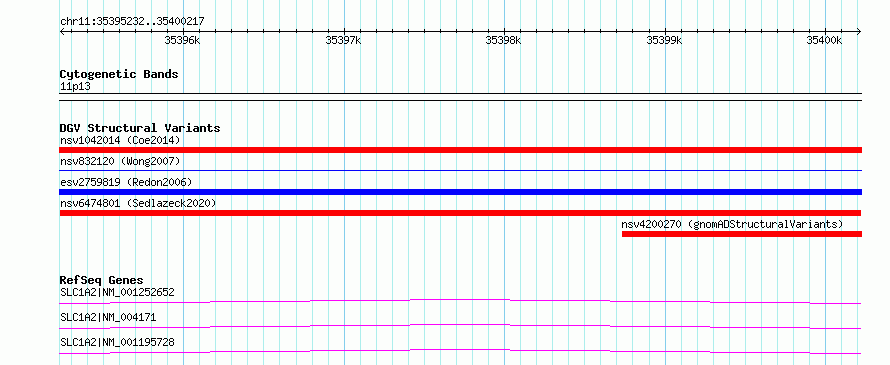Click the 35400k ruler tick label

(825, 40)
